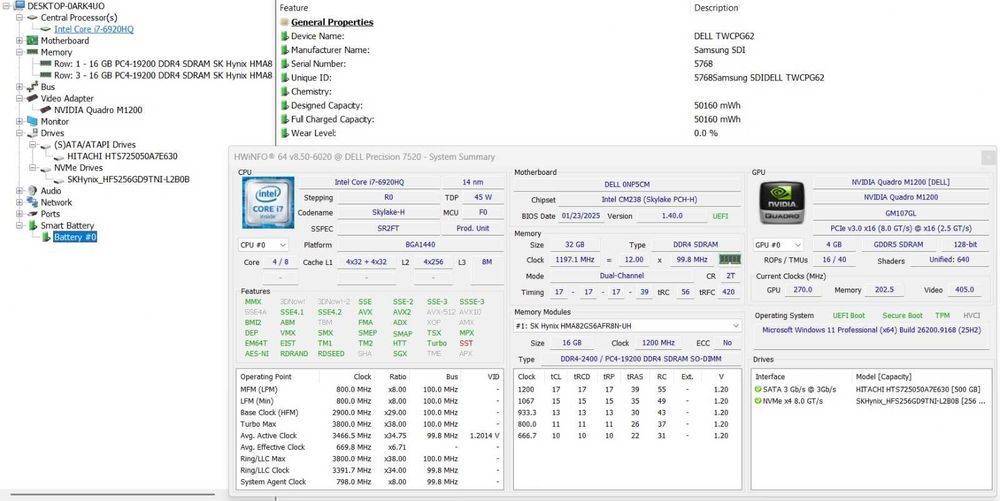1000x501 pixels.
Task: Collapse the Central Processor(s) node
Action: 19,18
